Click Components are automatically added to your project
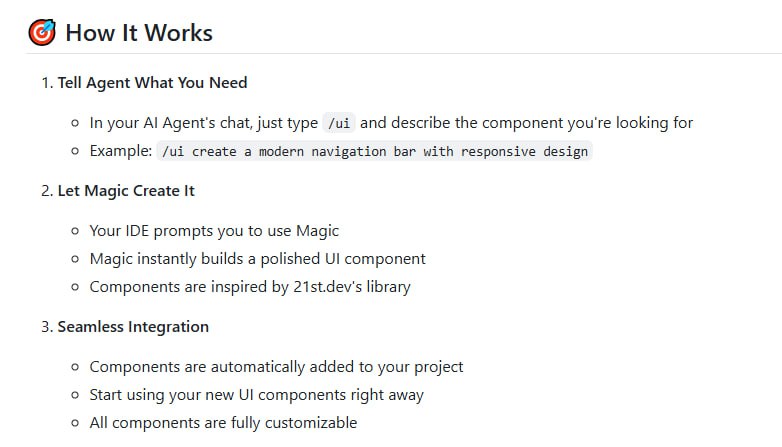This screenshot has width=782, height=447. tap(276, 367)
